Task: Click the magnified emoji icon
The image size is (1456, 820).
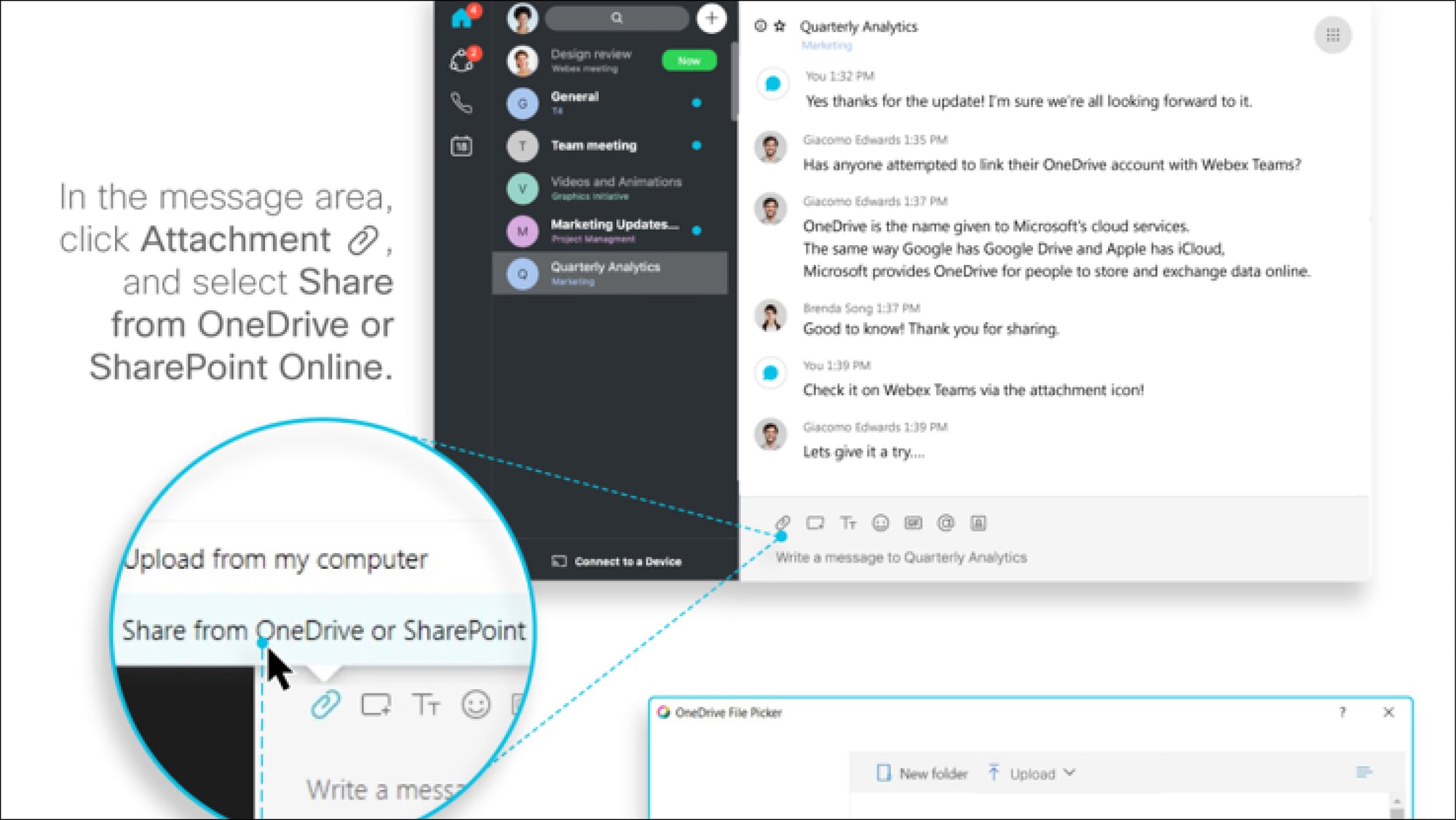Action: click(476, 704)
